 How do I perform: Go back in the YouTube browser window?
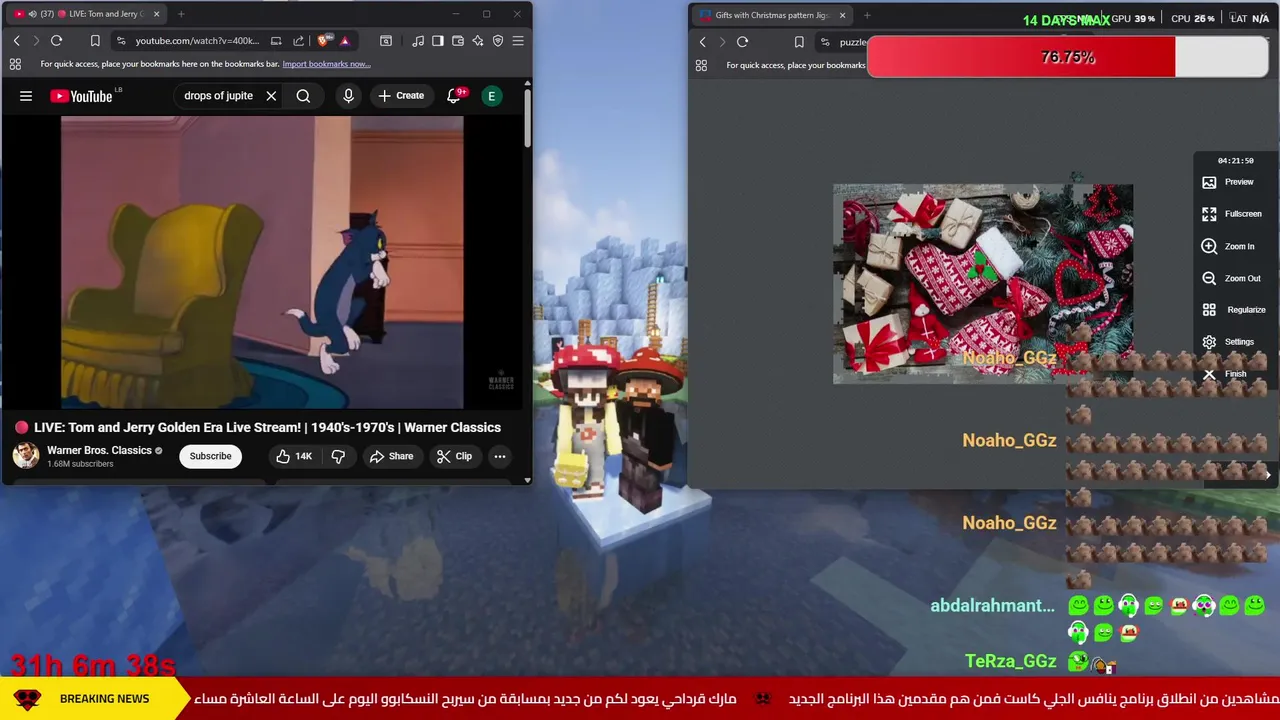point(16,41)
